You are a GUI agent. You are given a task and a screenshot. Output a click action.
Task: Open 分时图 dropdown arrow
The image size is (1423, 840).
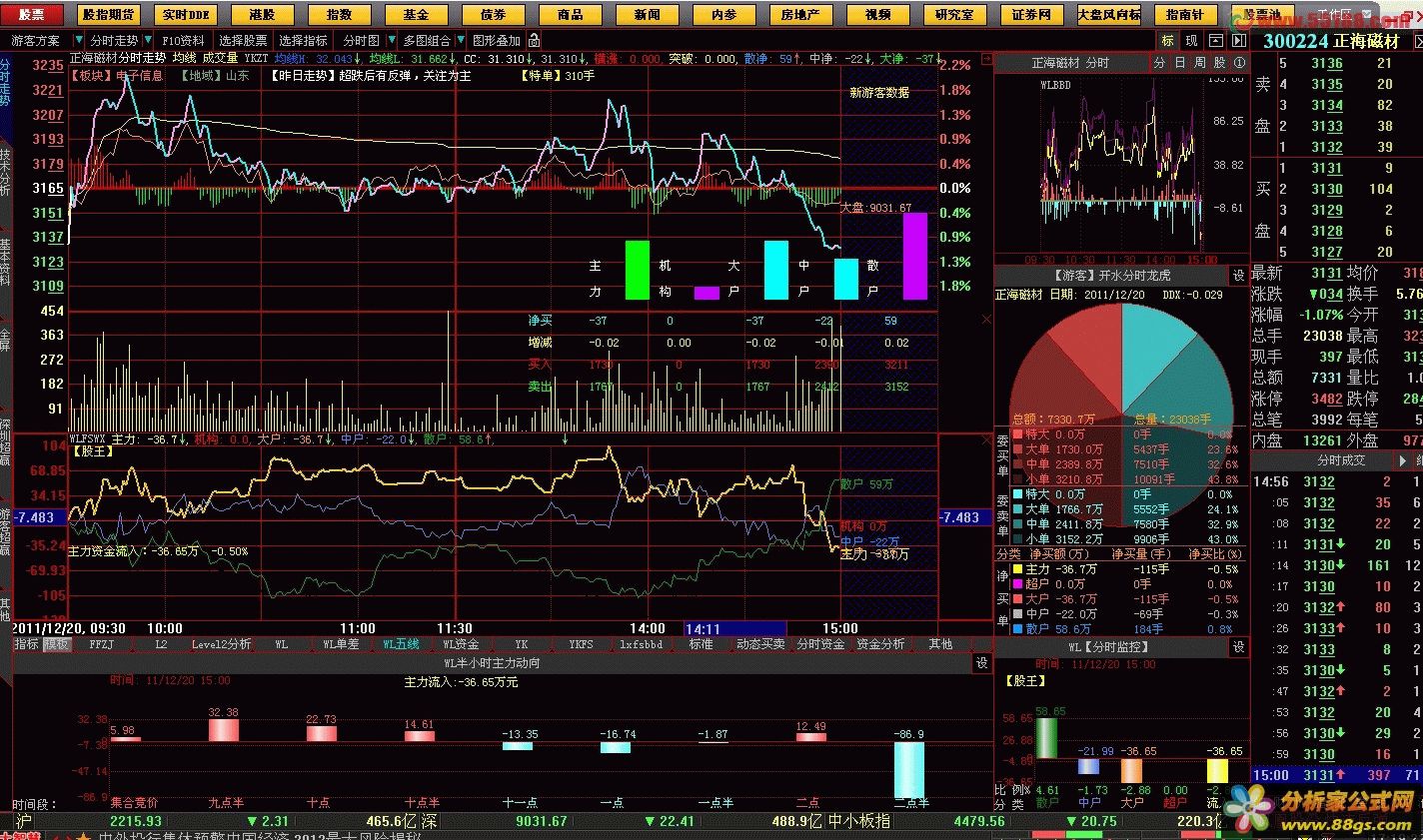[390, 41]
